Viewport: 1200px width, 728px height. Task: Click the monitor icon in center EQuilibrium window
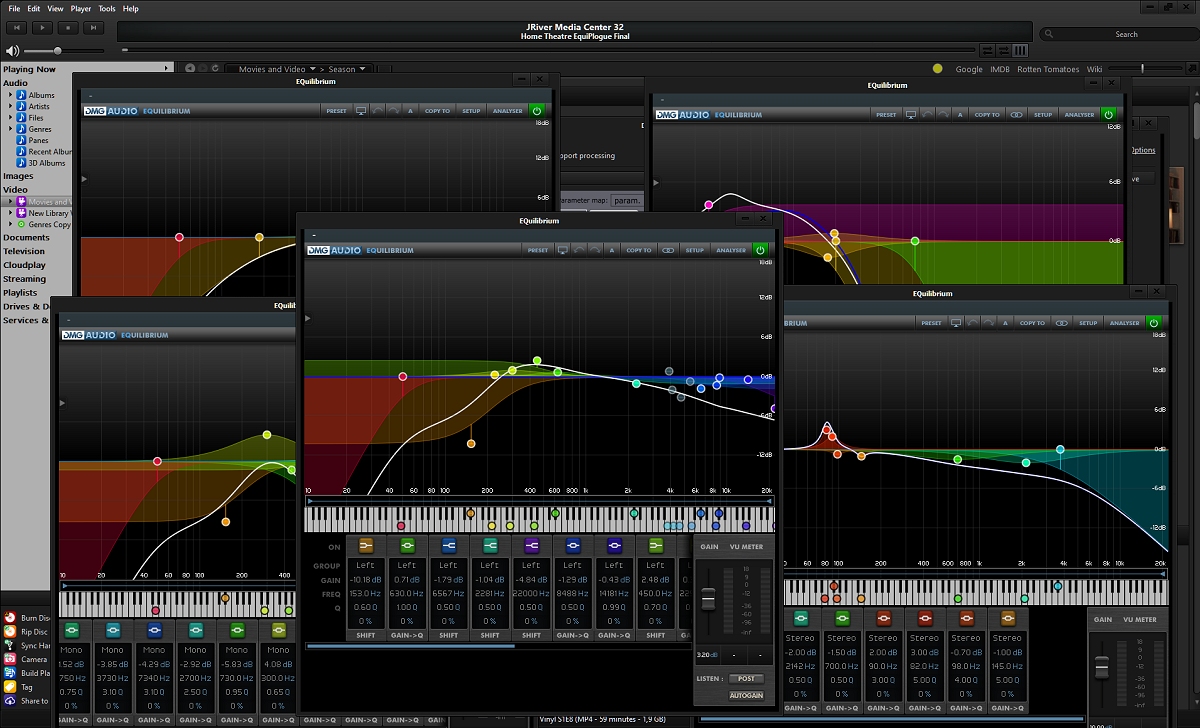pos(562,250)
